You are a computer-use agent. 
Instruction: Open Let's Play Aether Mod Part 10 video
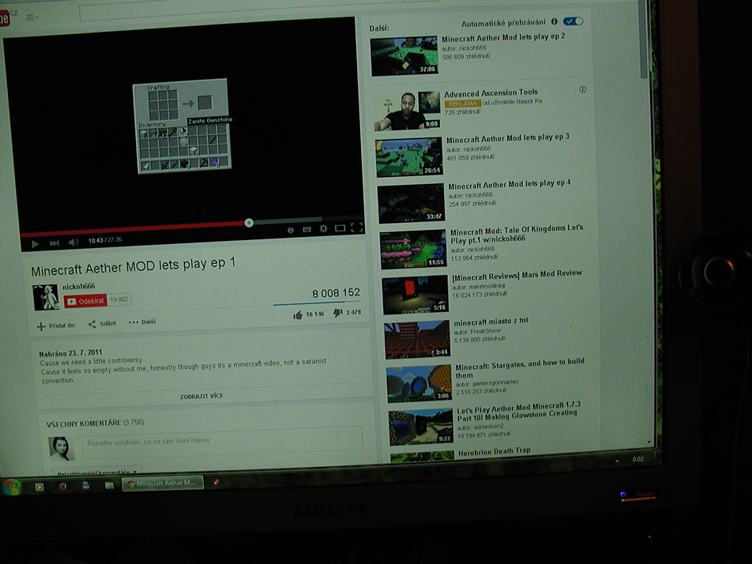pyautogui.click(x=518, y=411)
